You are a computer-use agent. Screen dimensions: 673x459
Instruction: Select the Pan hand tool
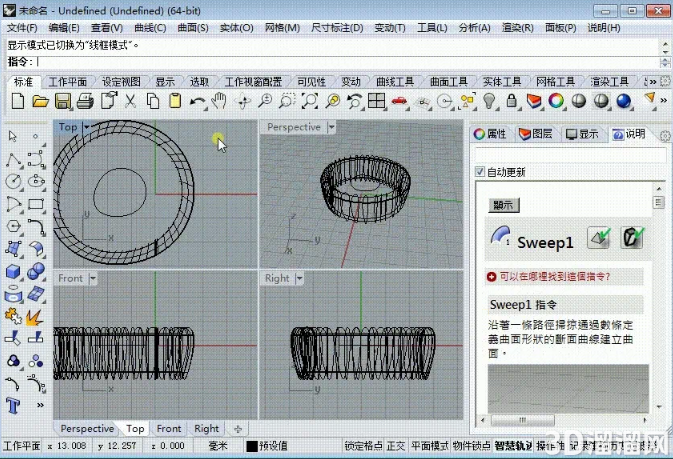pyautogui.click(x=219, y=101)
